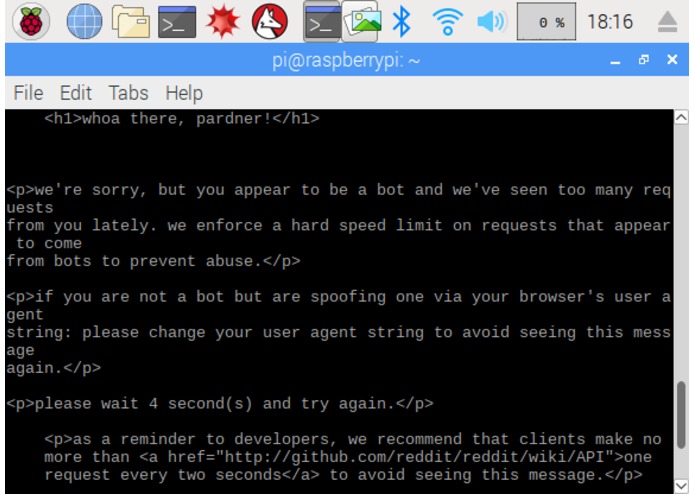Click the terminal vertical scrollbar thumb
This screenshot has width=695, height=494.
click(x=681, y=415)
